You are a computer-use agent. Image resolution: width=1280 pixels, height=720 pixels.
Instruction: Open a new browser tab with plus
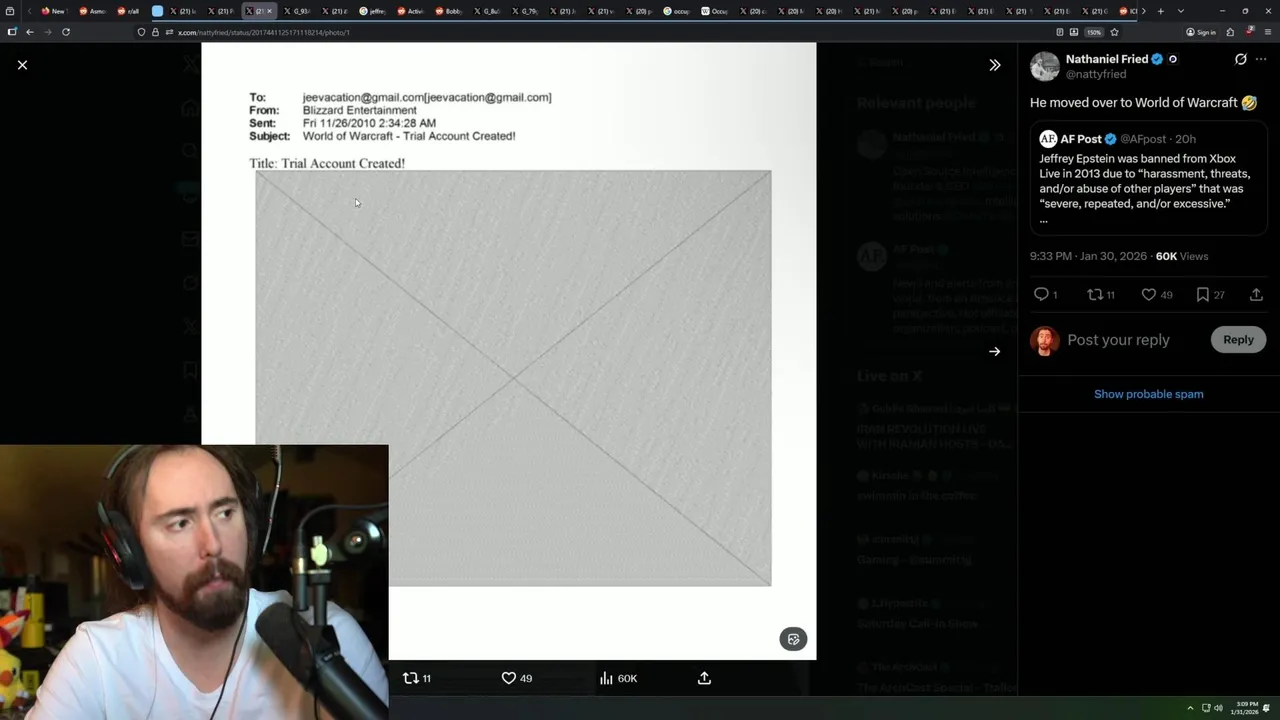pos(1160,11)
